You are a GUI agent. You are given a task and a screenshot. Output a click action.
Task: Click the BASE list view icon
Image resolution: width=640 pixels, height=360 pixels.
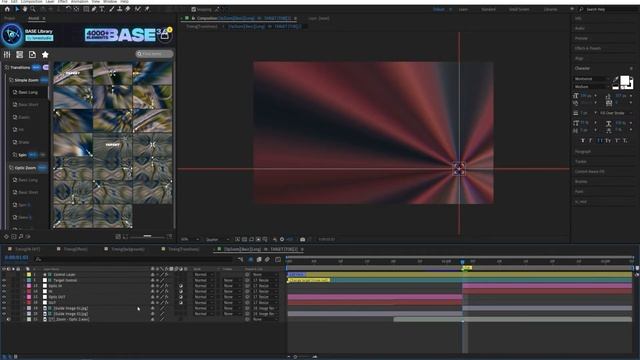pyautogui.click(x=20, y=54)
